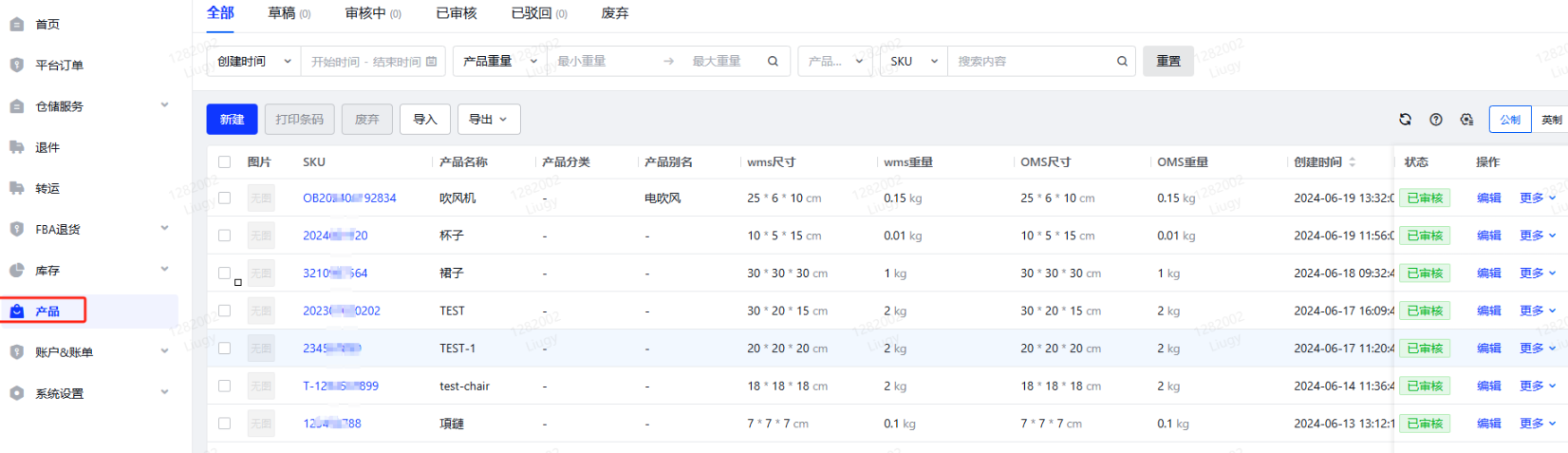
Task: Switch to the 已审核 tab
Action: (x=456, y=13)
